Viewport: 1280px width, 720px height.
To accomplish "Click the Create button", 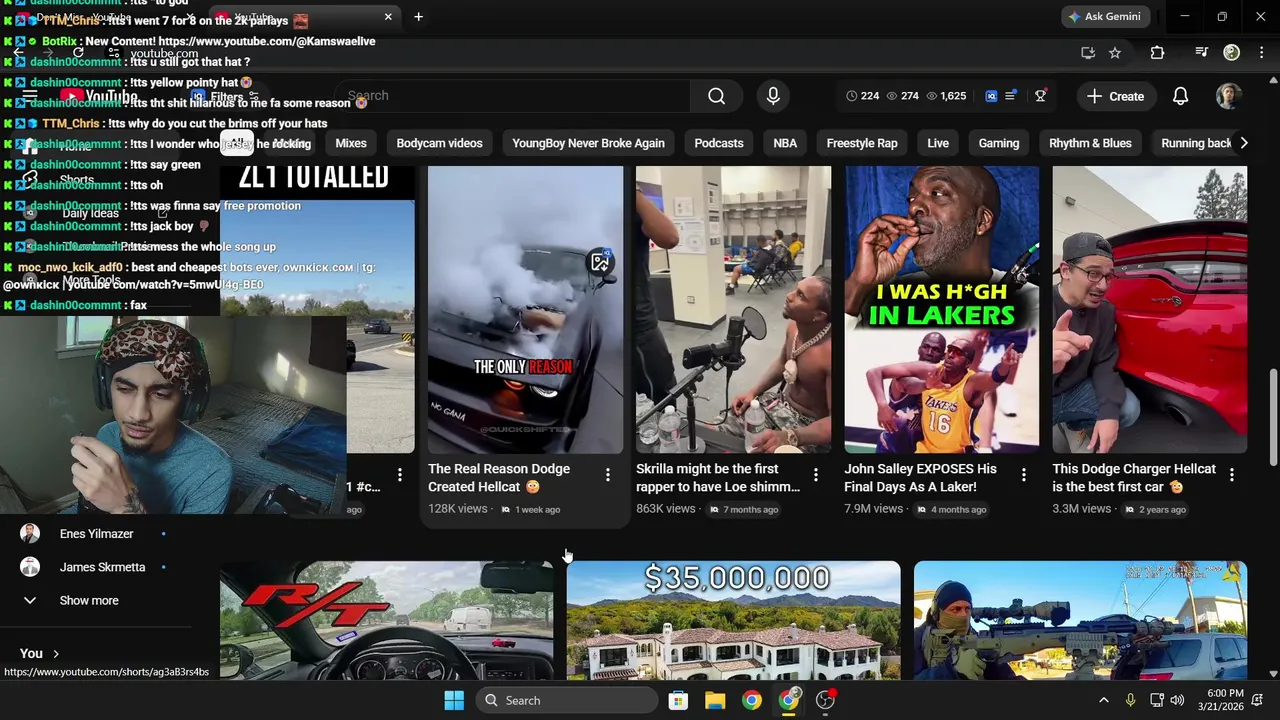I will (1116, 96).
